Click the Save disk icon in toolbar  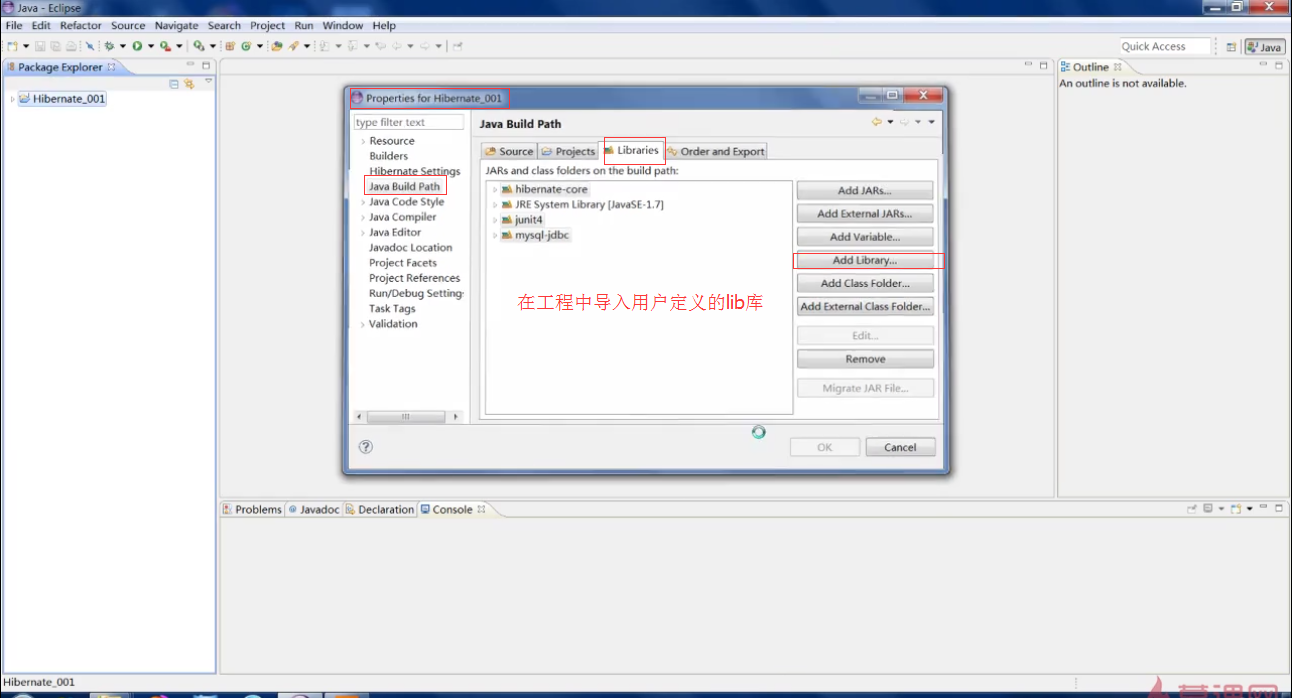click(40, 46)
